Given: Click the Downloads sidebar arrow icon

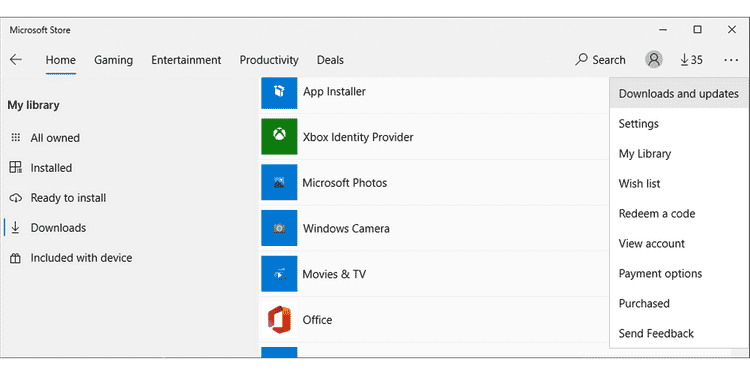Looking at the screenshot, I should (15, 228).
